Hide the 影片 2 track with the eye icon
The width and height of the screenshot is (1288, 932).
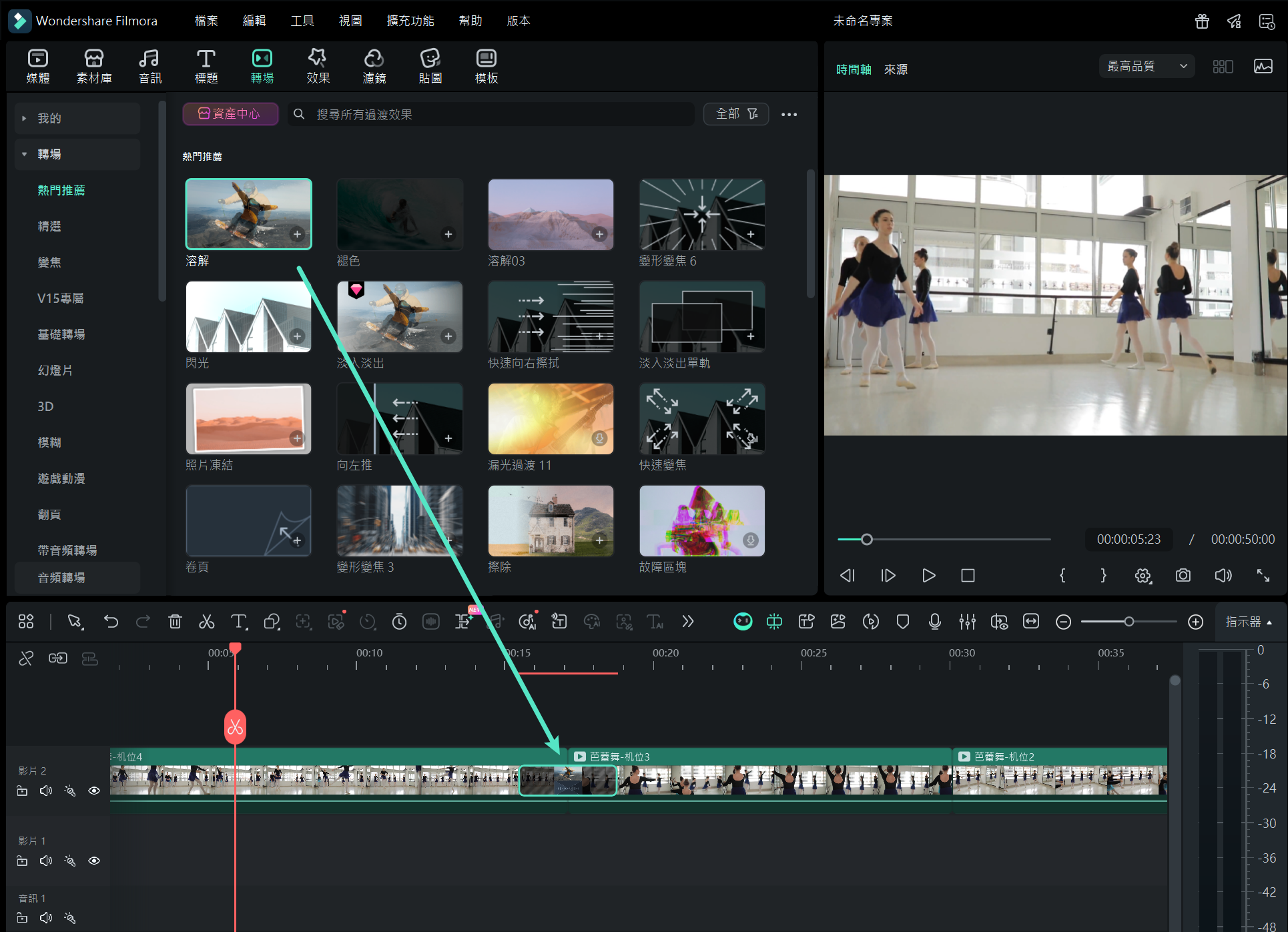tap(94, 791)
